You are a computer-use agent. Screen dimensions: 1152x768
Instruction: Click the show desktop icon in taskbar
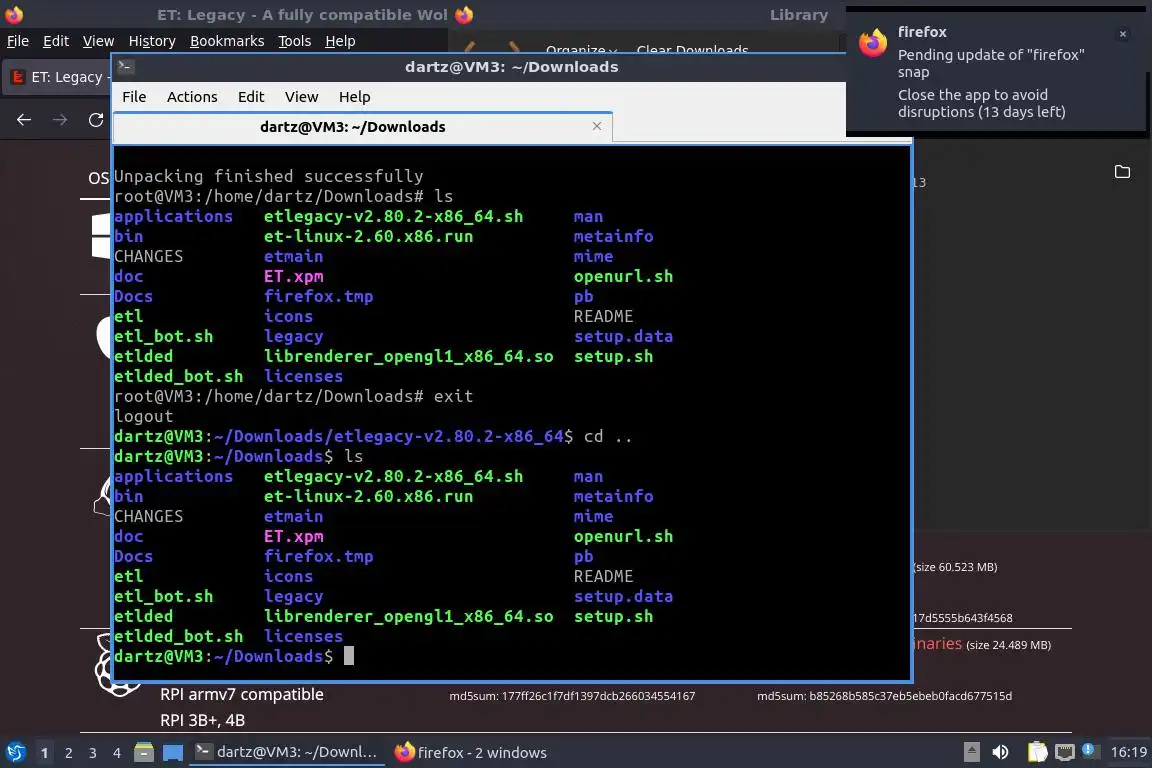(x=173, y=752)
